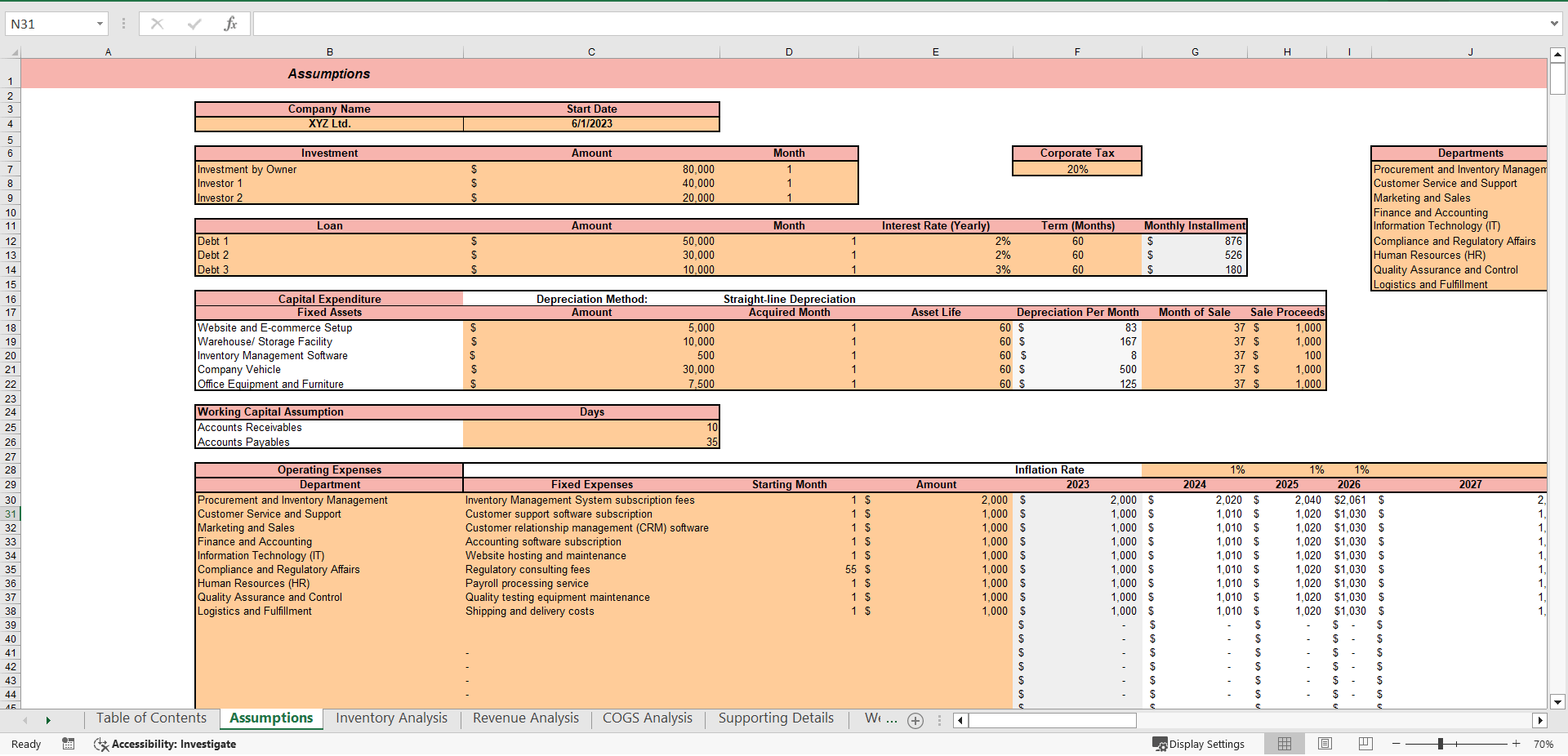
Task: Open the Table of Contents sheet tab
Action: [151, 718]
